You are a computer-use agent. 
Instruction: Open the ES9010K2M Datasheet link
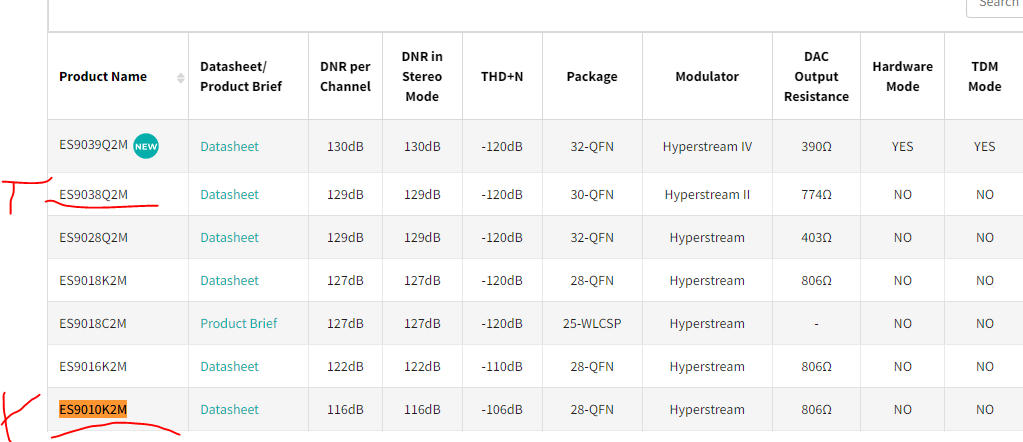click(229, 410)
